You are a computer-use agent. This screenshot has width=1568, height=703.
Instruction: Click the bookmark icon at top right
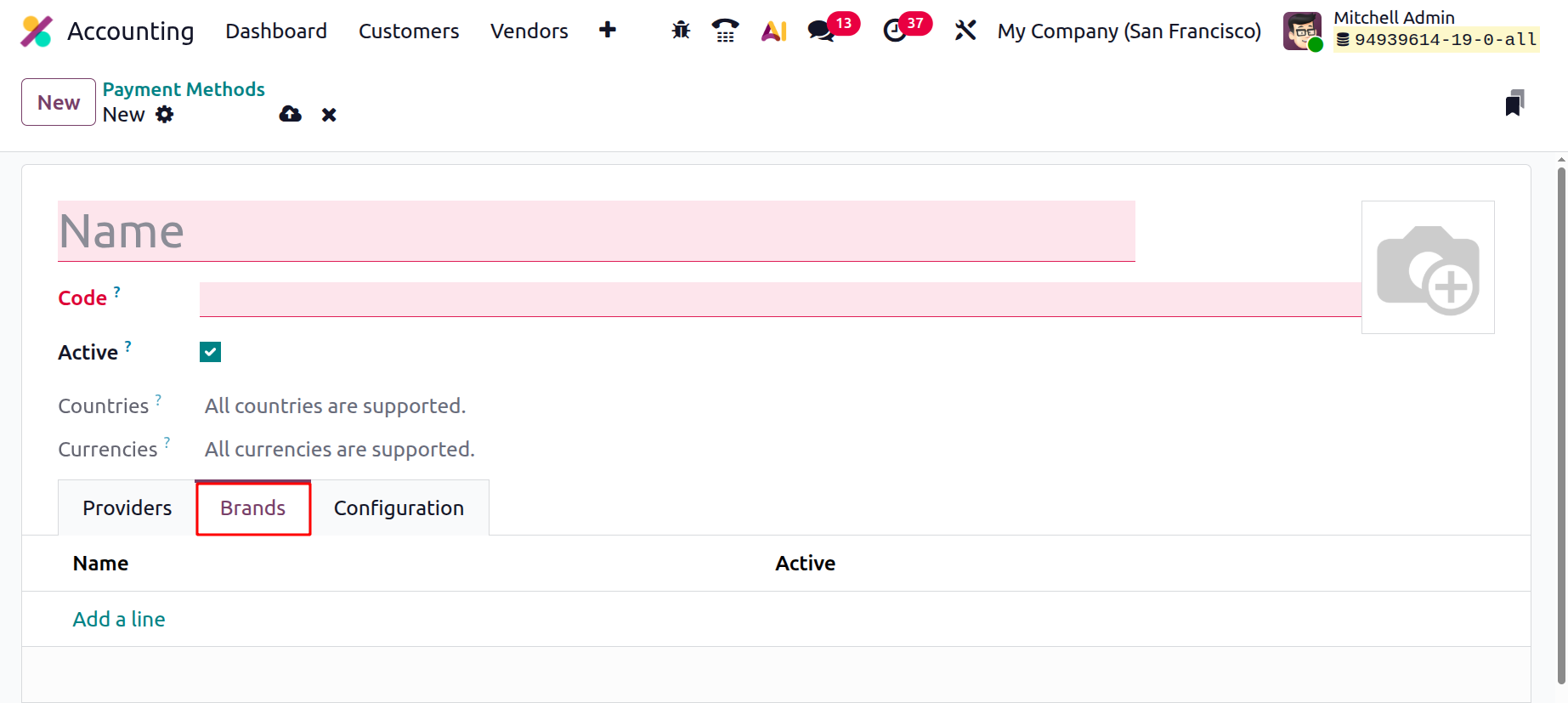coord(1514,103)
